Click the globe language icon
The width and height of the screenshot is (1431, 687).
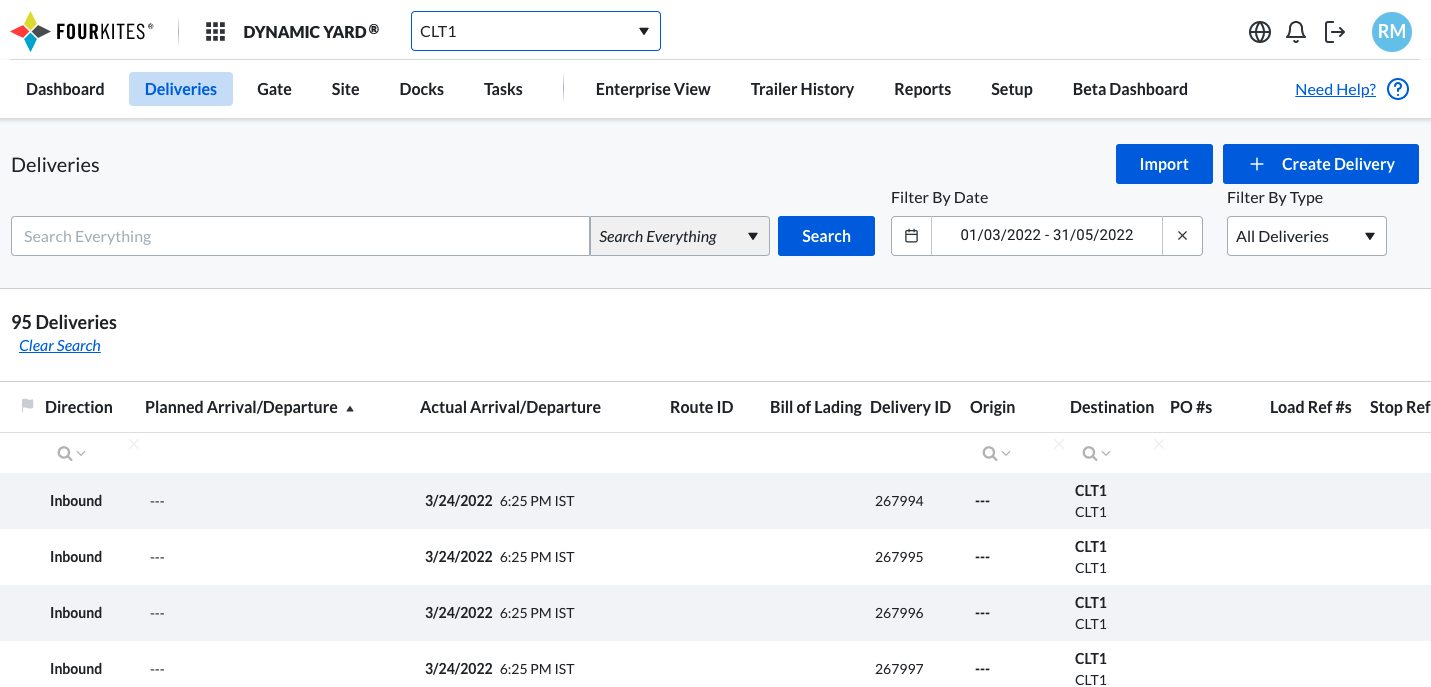pos(1260,32)
